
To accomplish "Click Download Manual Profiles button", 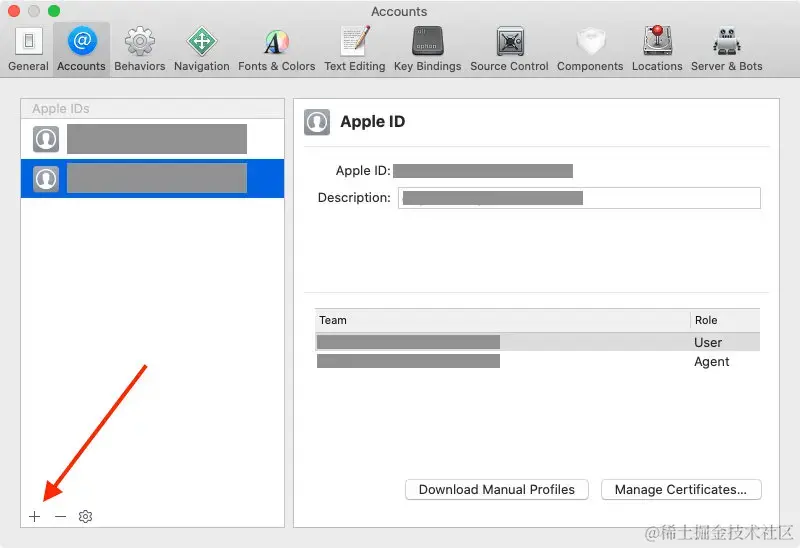I will click(x=497, y=489).
